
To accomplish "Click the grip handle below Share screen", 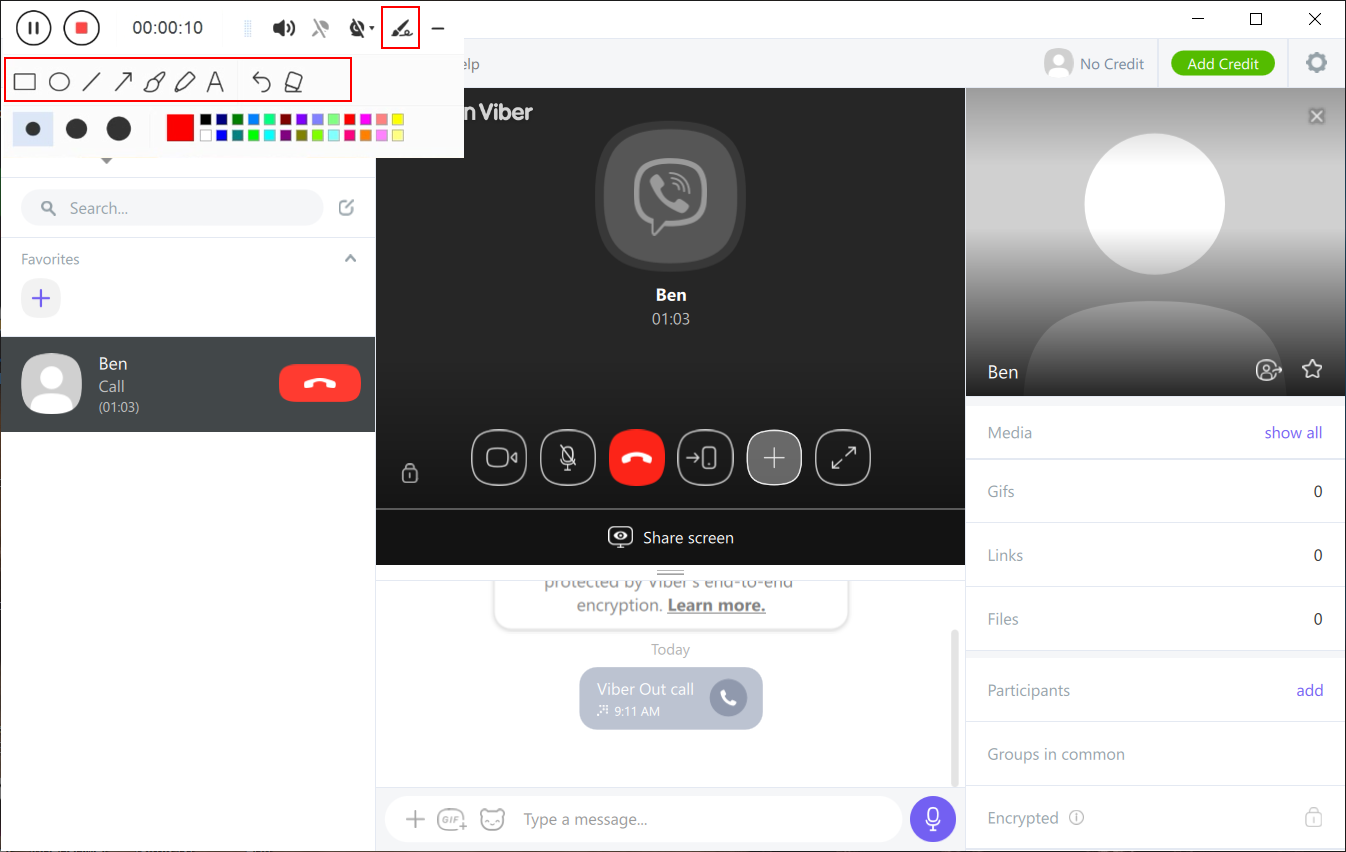I will coord(670,572).
